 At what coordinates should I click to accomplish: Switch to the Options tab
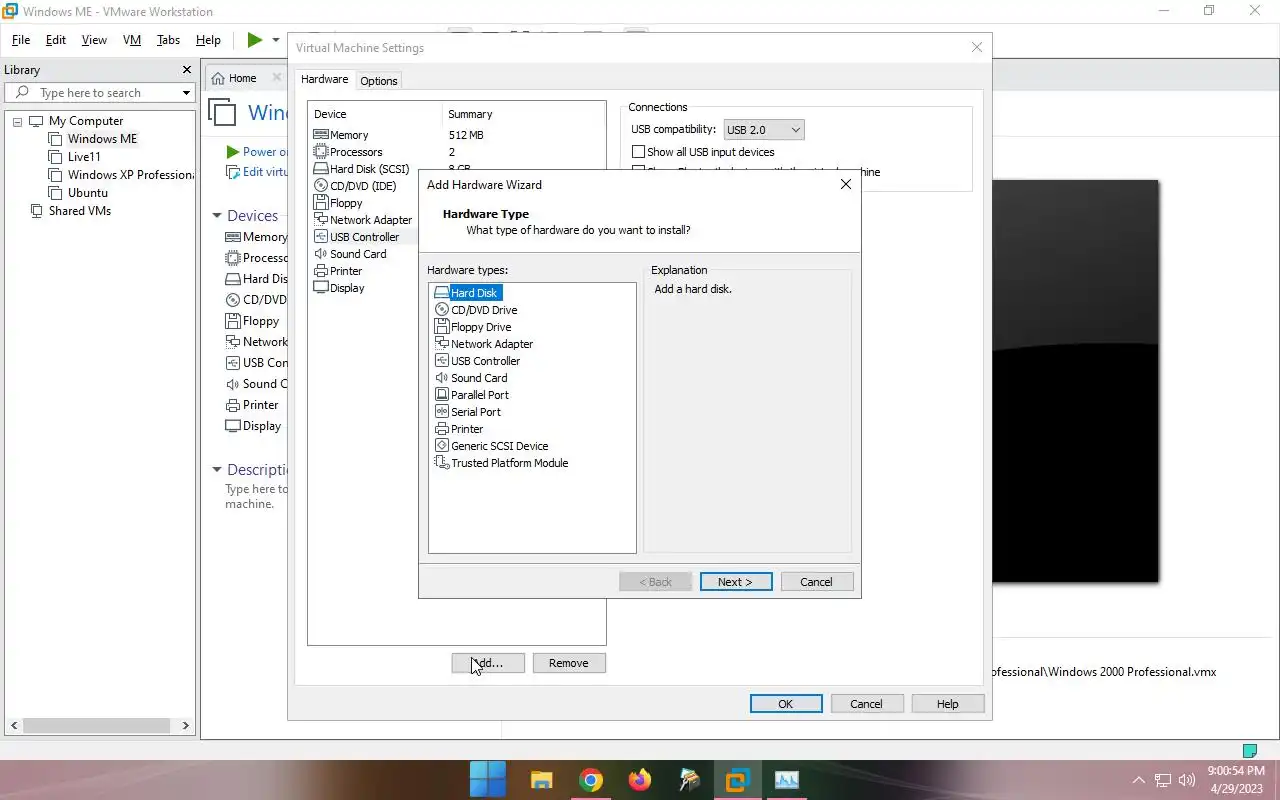point(379,81)
